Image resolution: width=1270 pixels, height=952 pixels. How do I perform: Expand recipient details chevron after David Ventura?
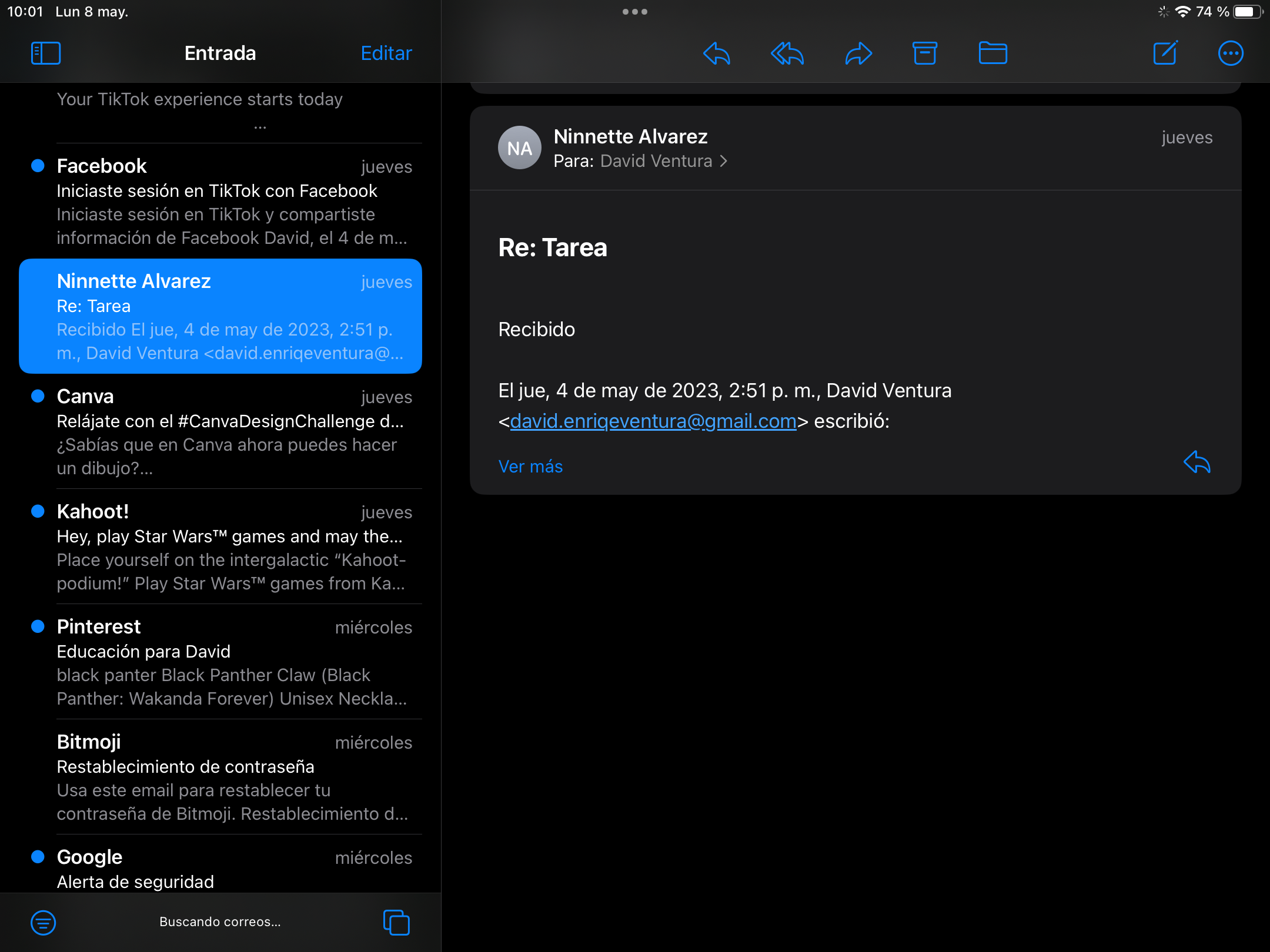[x=724, y=161]
